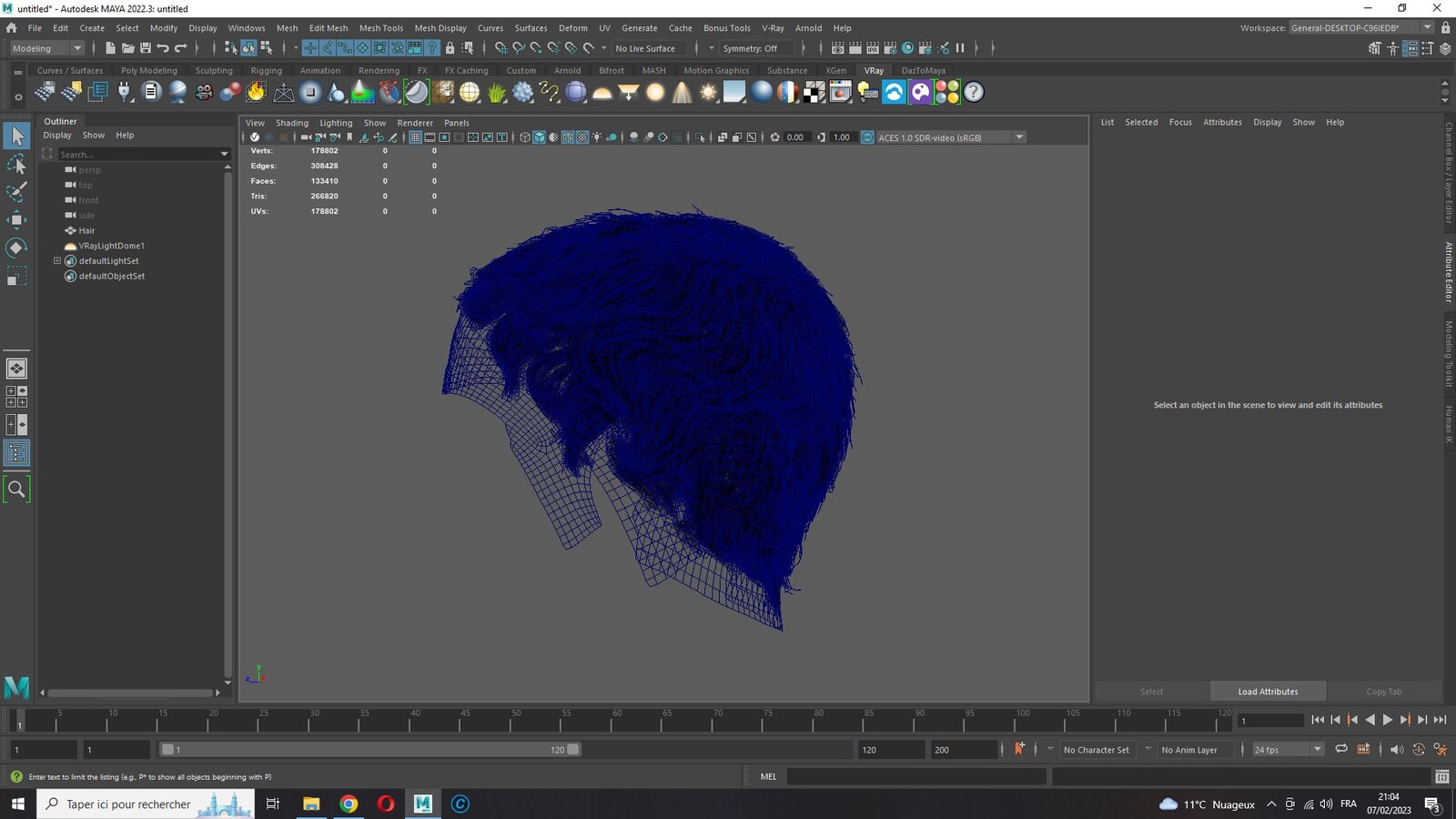This screenshot has height=819, width=1456.
Task: Open the Modeling menu set dropdown
Action: [x=45, y=48]
